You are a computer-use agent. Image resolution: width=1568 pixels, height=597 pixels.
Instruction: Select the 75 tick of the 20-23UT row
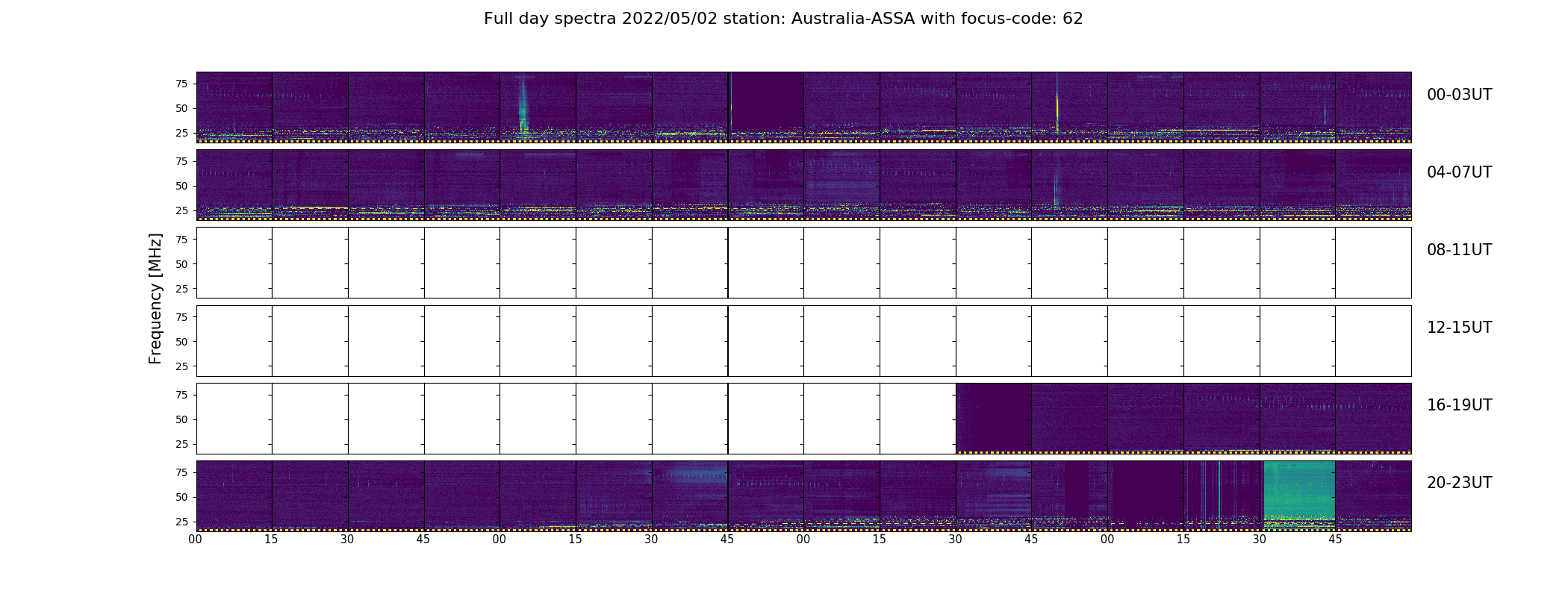181,472
